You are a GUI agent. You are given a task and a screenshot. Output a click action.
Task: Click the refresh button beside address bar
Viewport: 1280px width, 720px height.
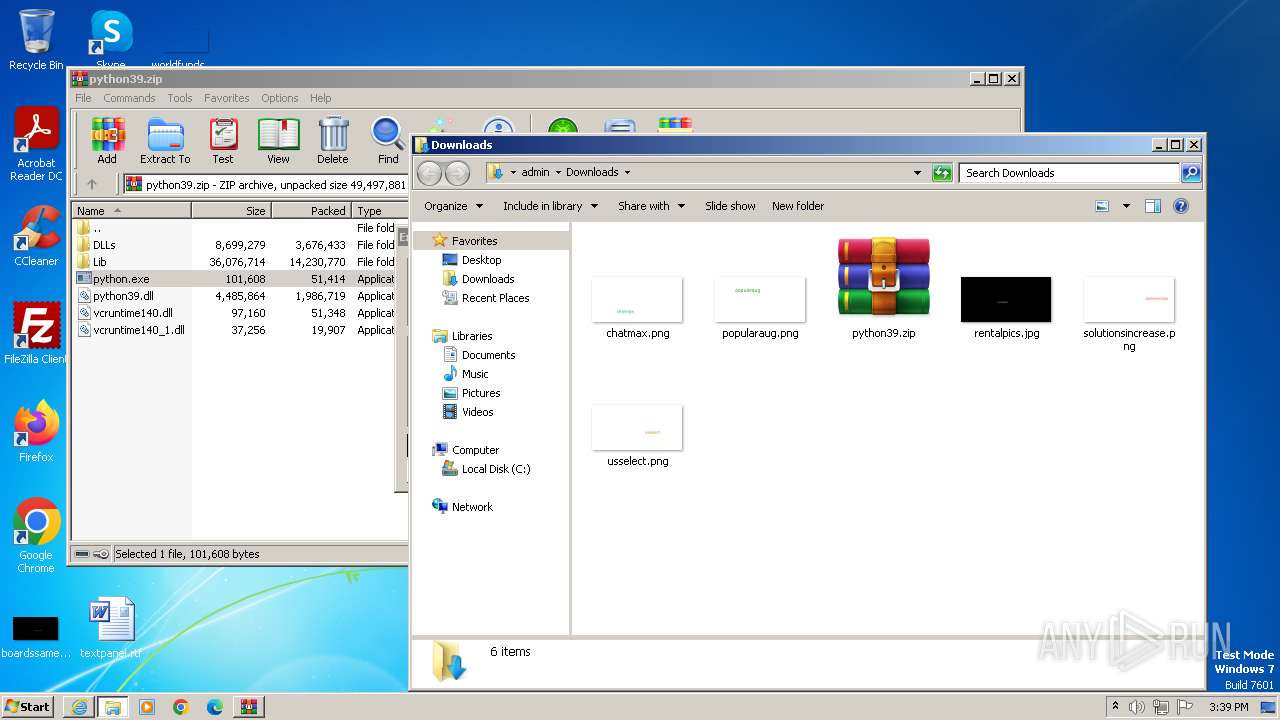941,173
